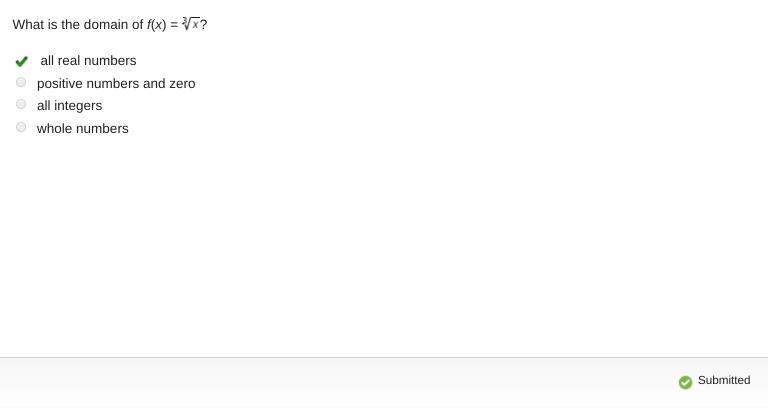Click the green Submitted status check icon

click(x=685, y=382)
